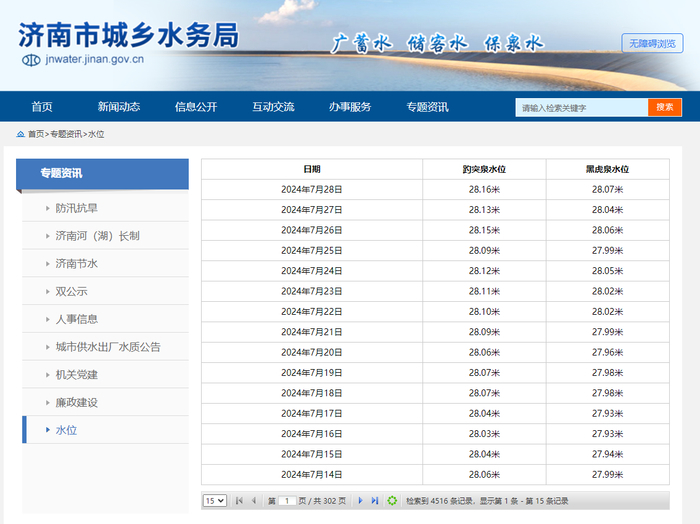Jump to the last page icon
This screenshot has width=700, height=524.
tap(375, 500)
